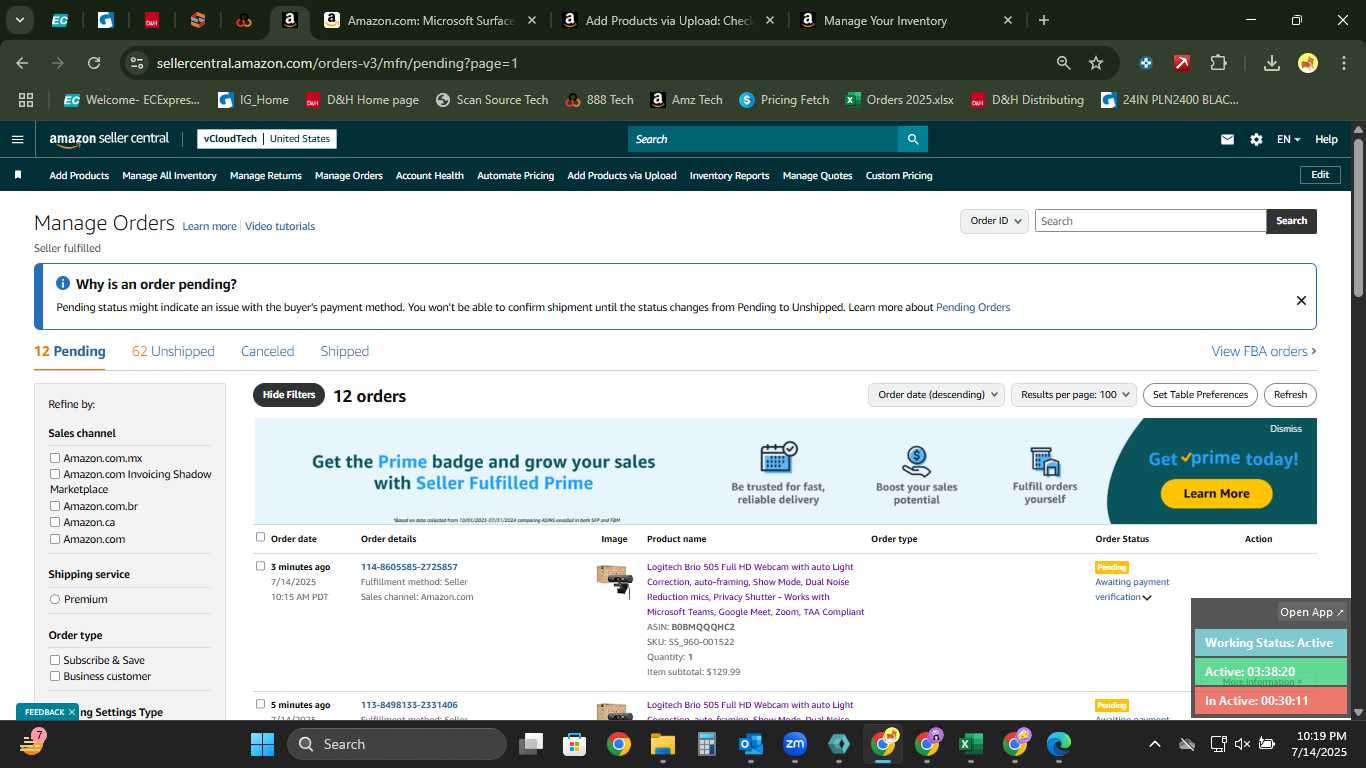This screenshot has height=768, width=1366.
Task: Open the Chrome tab search dropdown
Action: click(20, 20)
